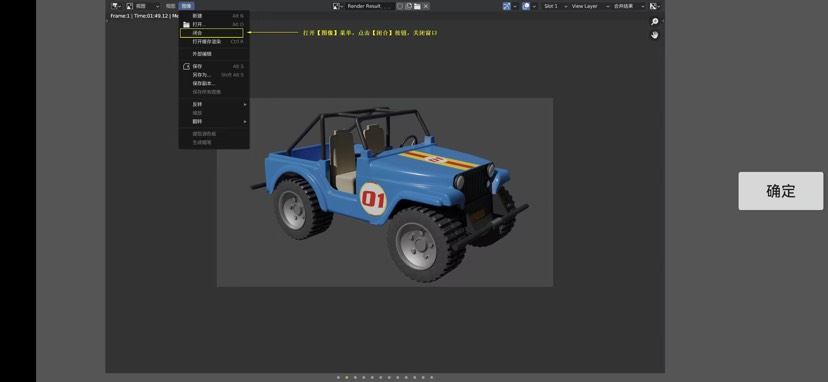Toggle the overlays button
The image size is (828, 382).
pyautogui.click(x=526, y=6)
